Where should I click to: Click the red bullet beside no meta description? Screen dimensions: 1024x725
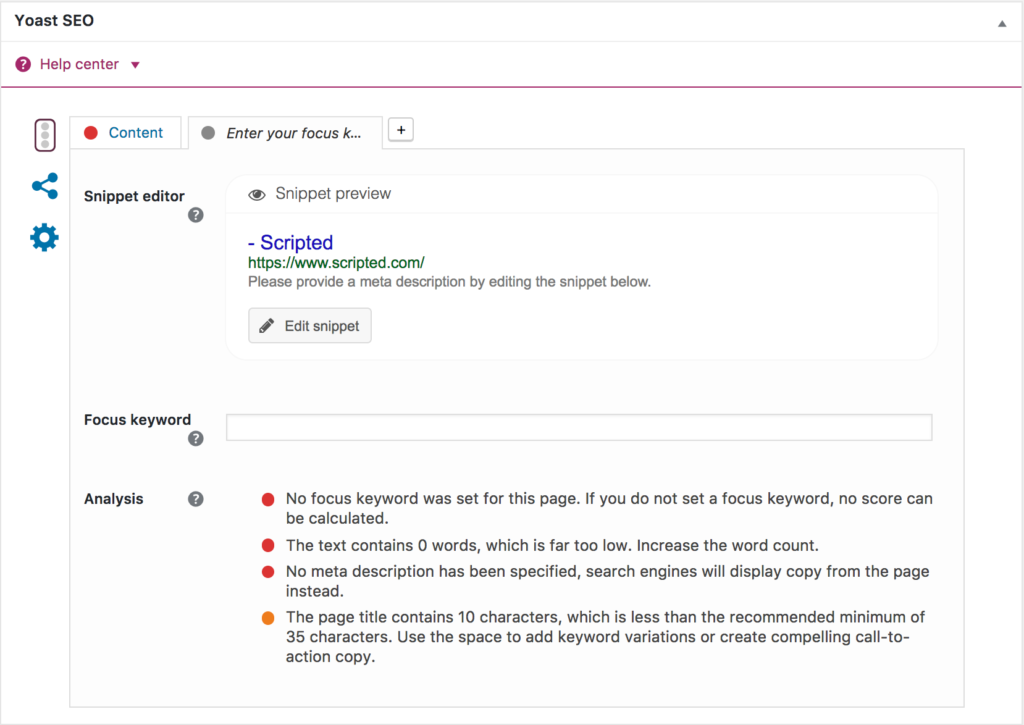click(x=268, y=572)
